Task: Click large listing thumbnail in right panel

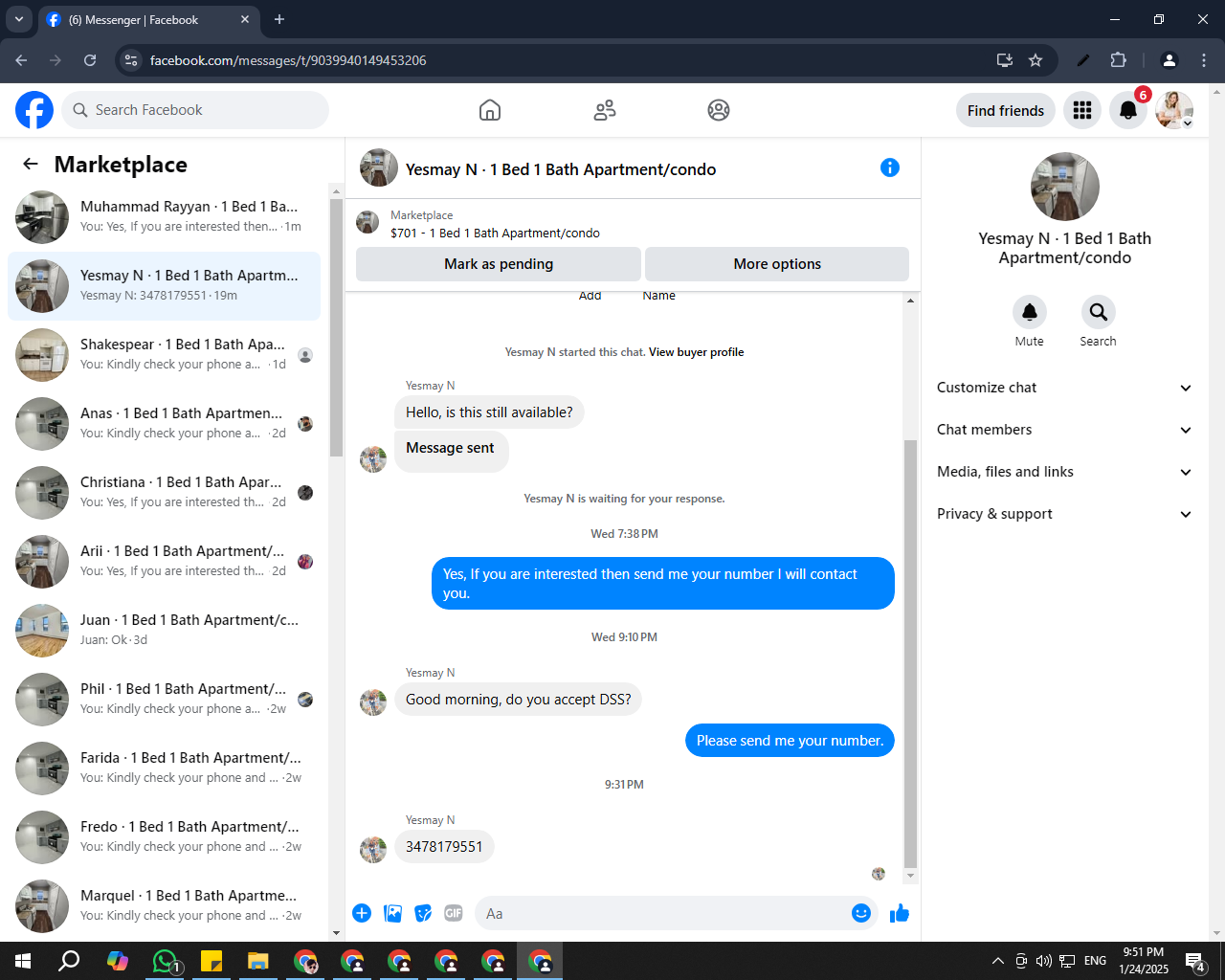Action: tap(1064, 187)
